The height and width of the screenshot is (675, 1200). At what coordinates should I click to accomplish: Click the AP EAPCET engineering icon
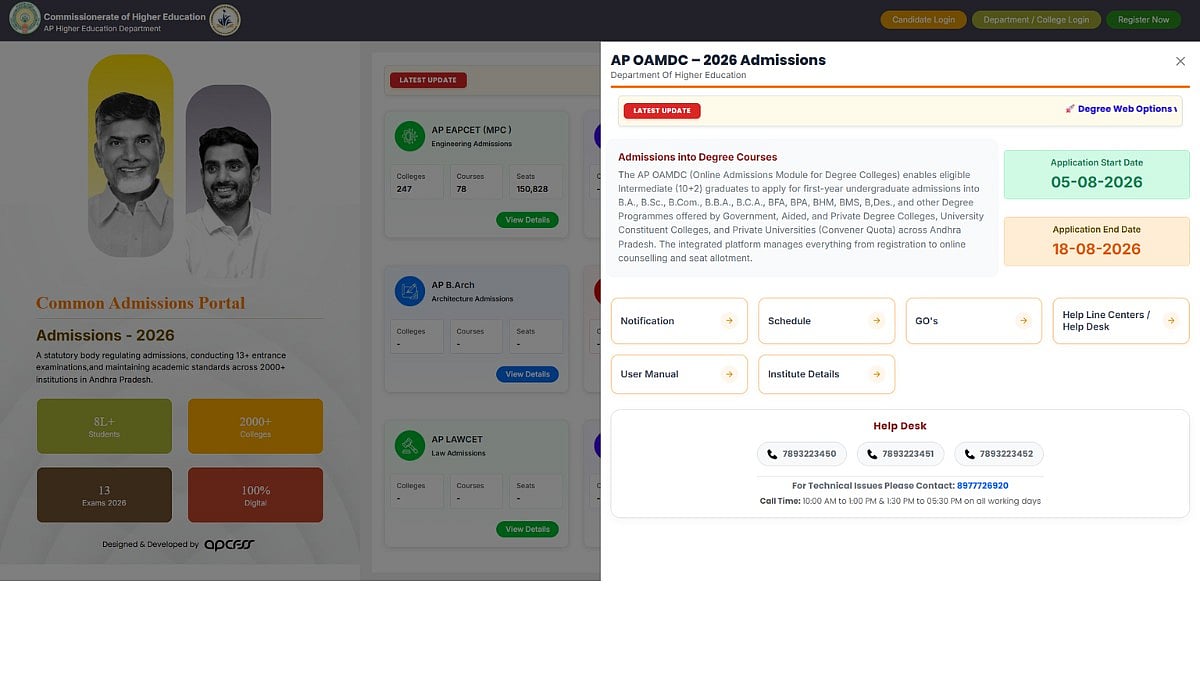(x=410, y=136)
